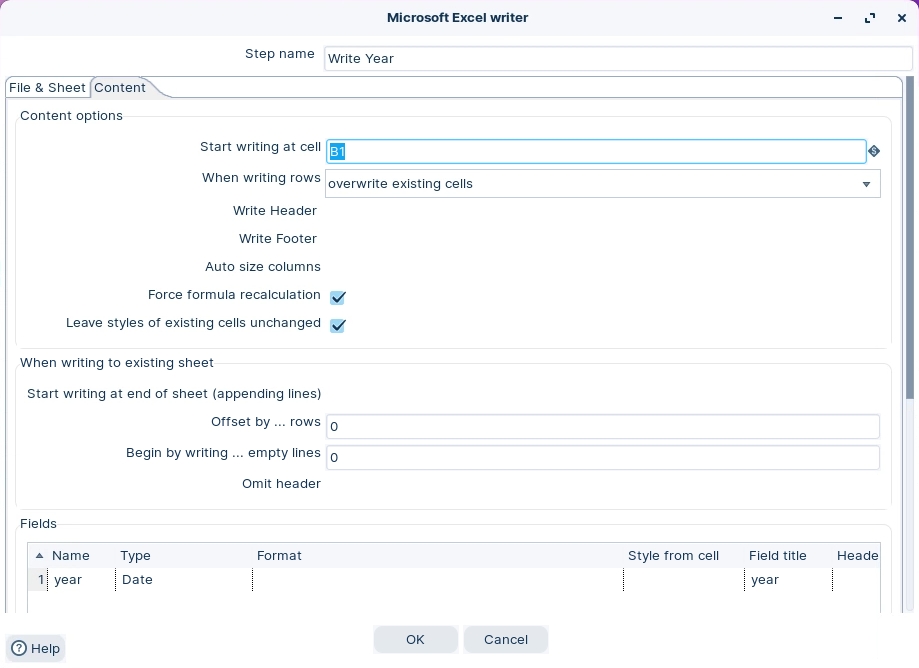Viewport: 919px width, 668px height.
Task: Click the vertical scrollbar on the right
Action: [x=909, y=240]
